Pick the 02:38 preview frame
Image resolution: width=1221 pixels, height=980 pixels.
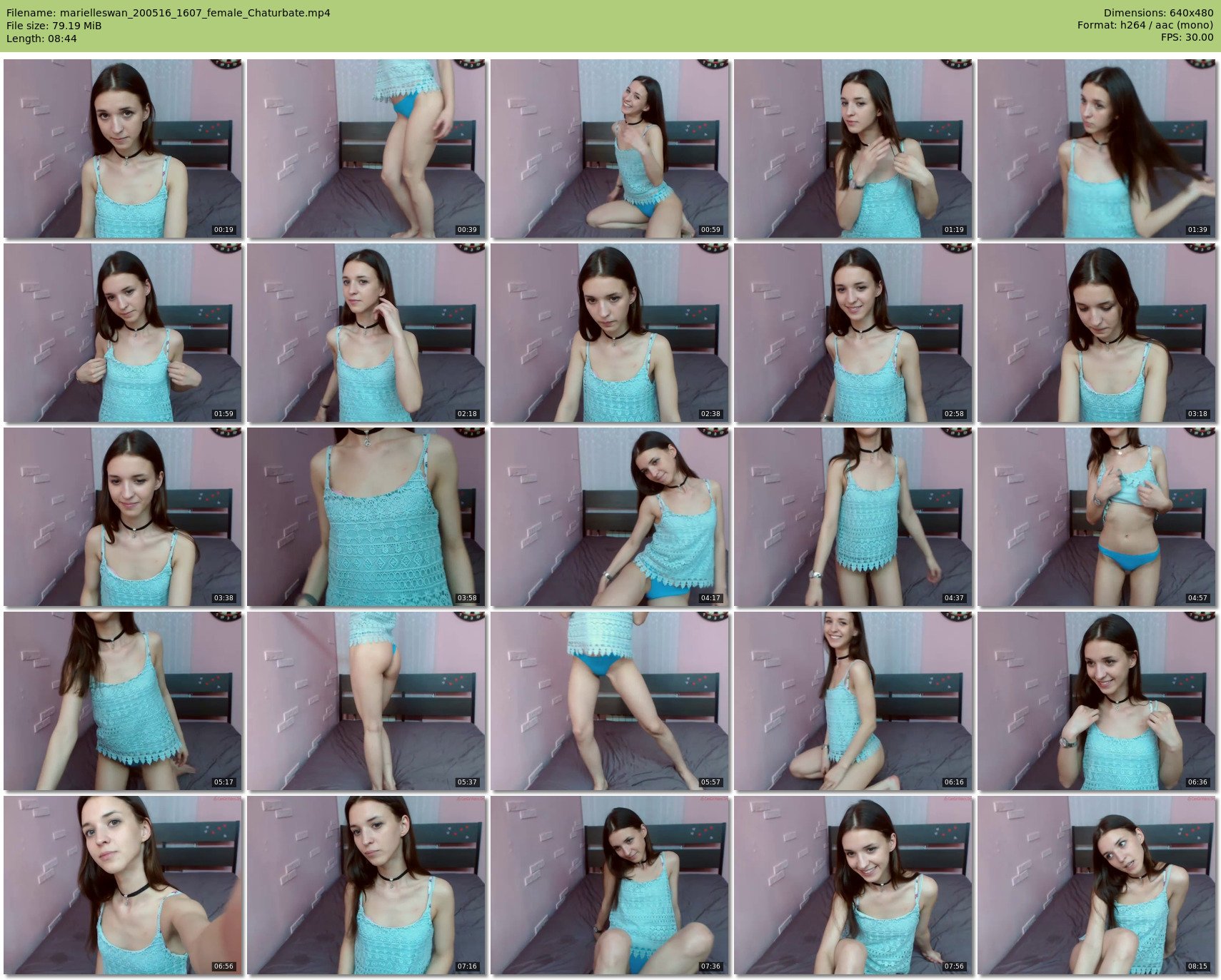point(610,333)
